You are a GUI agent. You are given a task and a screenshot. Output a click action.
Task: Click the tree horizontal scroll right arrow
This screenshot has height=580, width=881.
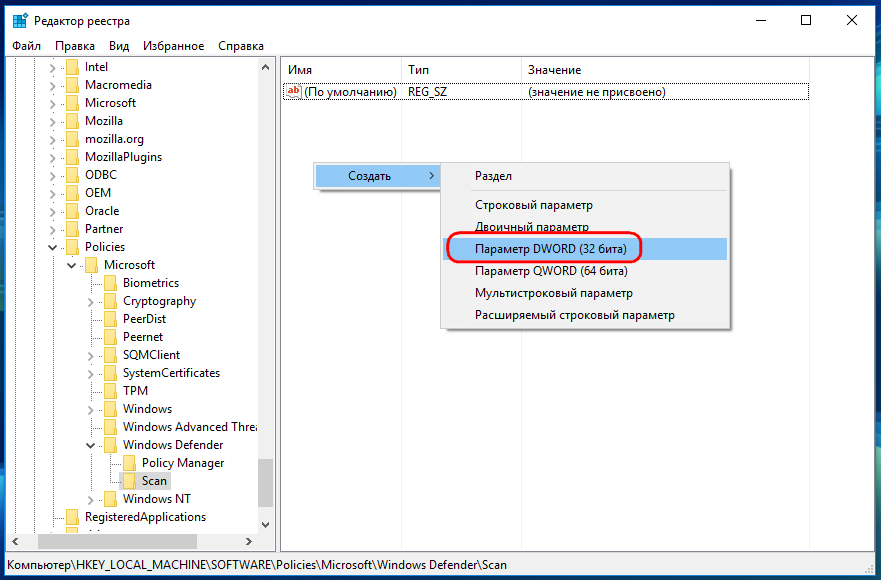249,542
